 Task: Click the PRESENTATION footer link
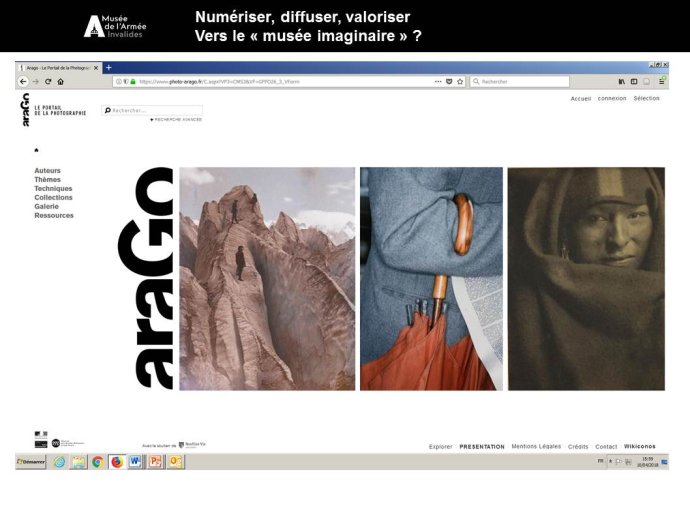point(482,447)
